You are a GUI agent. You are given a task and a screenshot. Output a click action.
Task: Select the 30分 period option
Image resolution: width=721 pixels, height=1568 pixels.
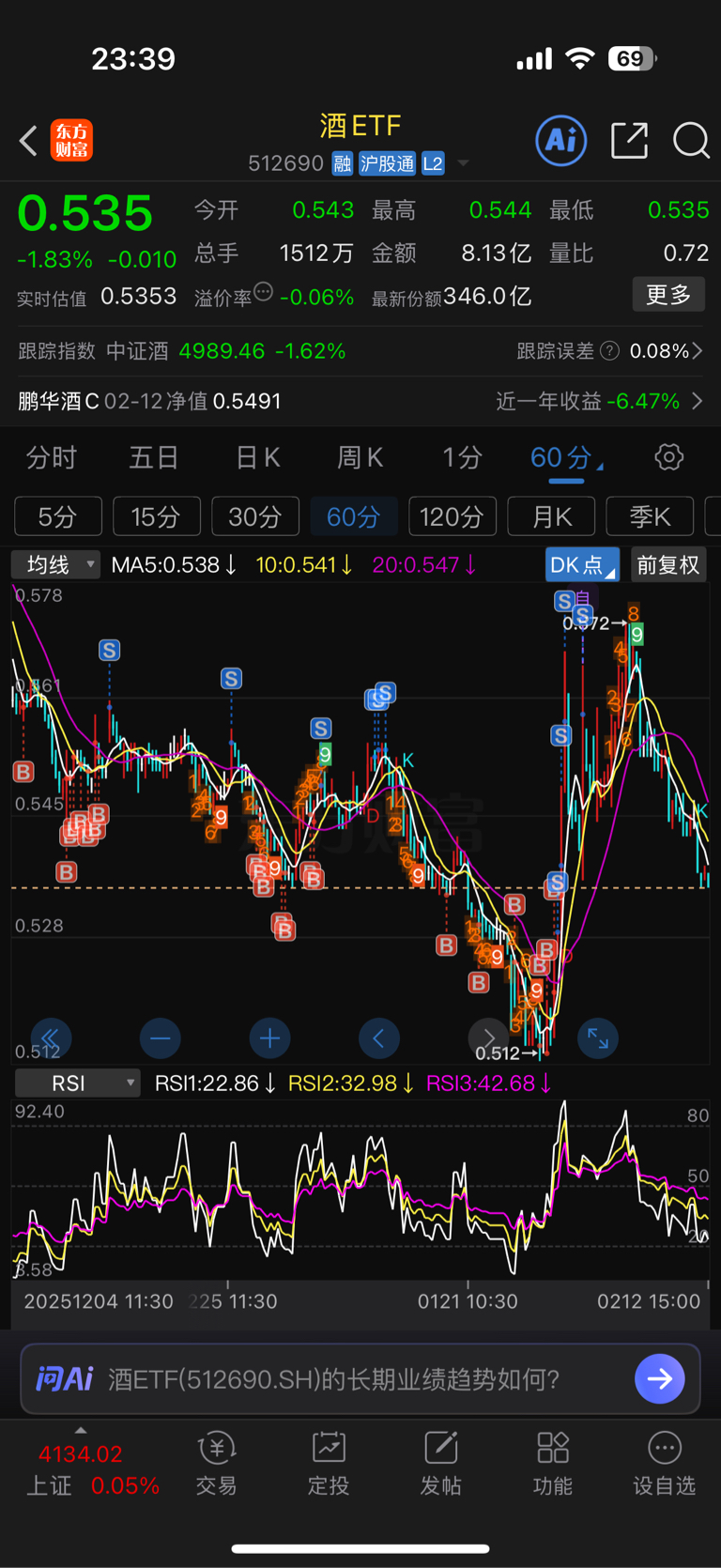(255, 516)
